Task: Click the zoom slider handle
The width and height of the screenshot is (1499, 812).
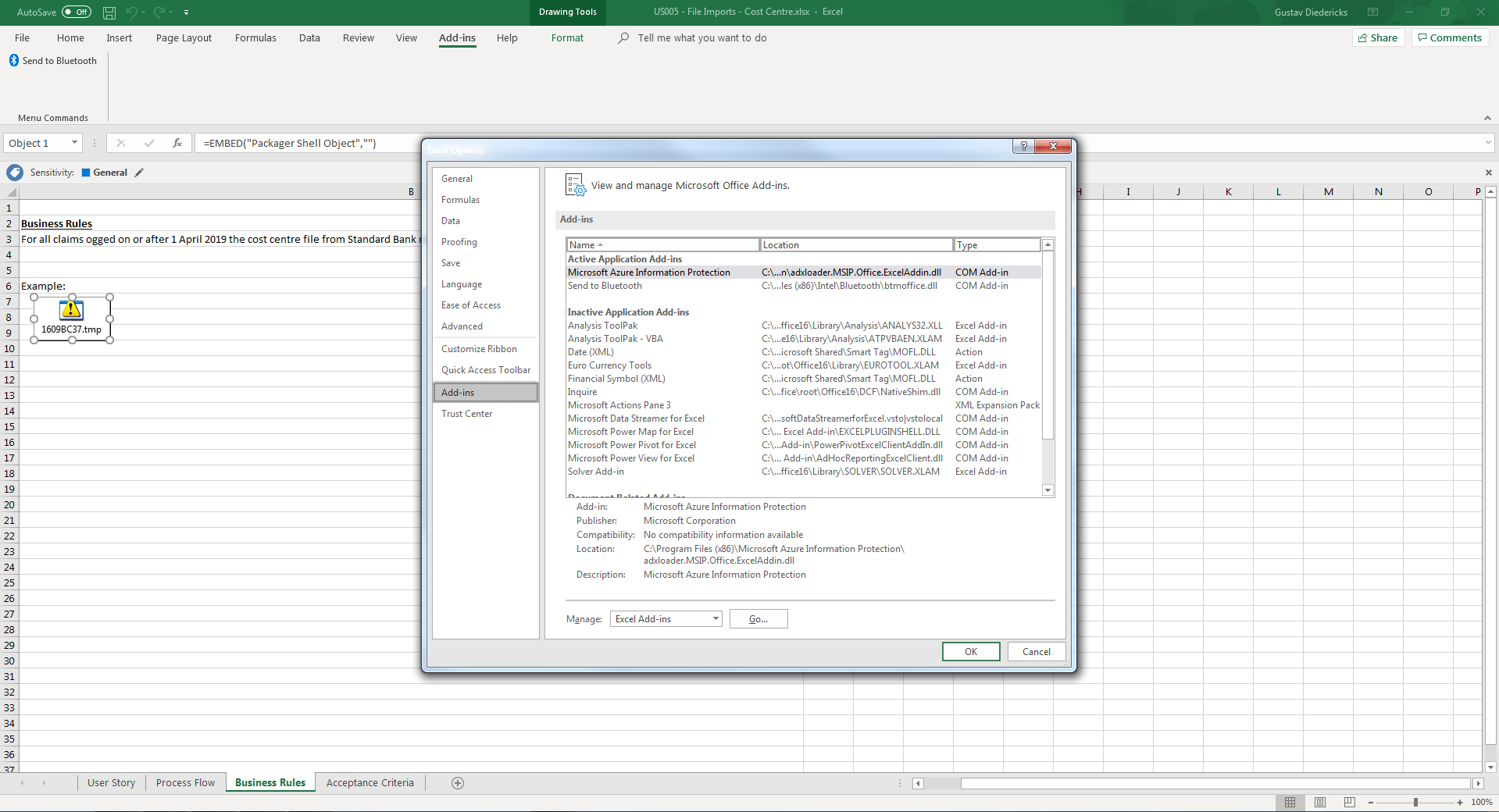Action: pyautogui.click(x=1415, y=802)
